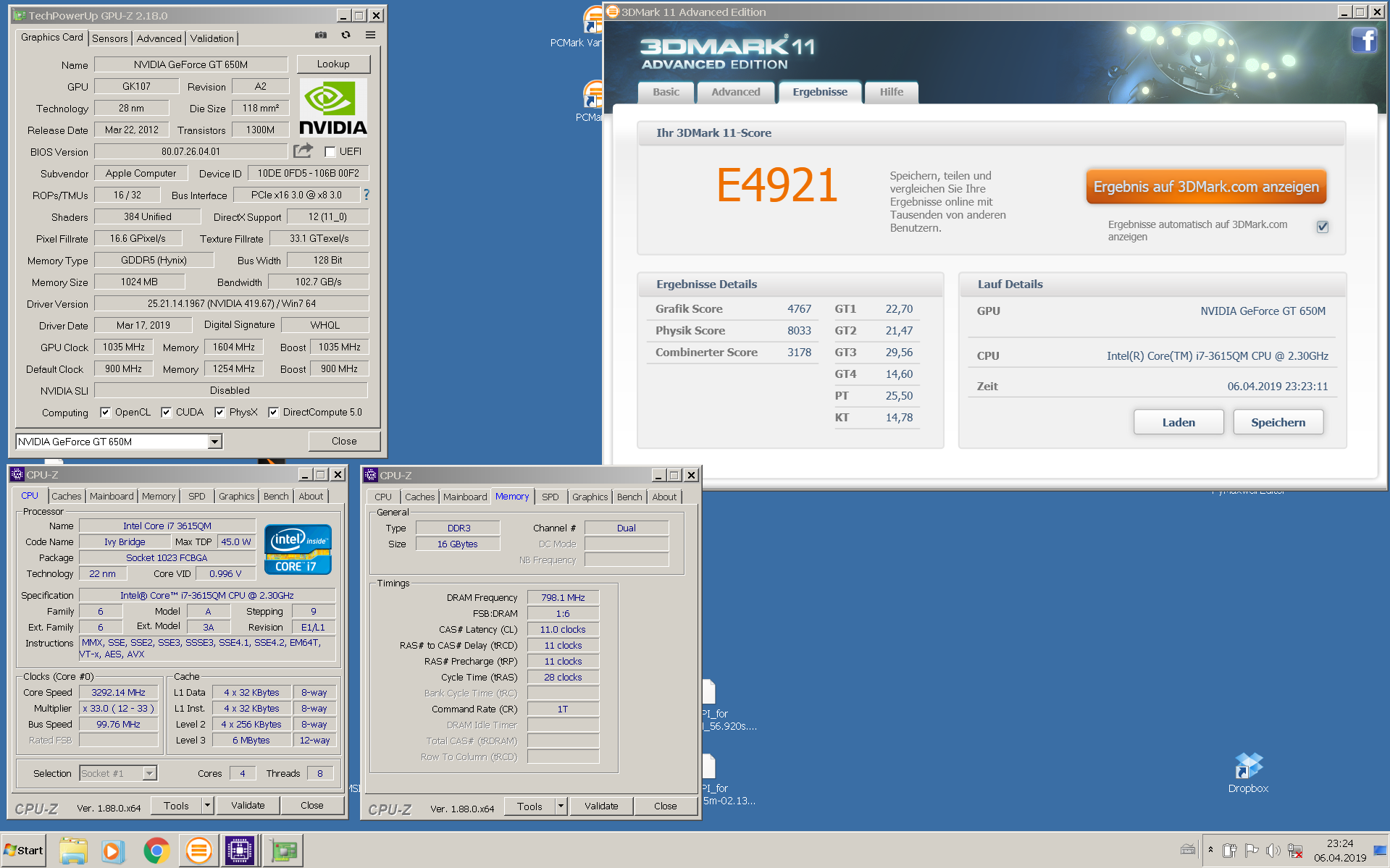Toggle the UEFI checkbox
The height and width of the screenshot is (868, 1390).
tap(330, 151)
